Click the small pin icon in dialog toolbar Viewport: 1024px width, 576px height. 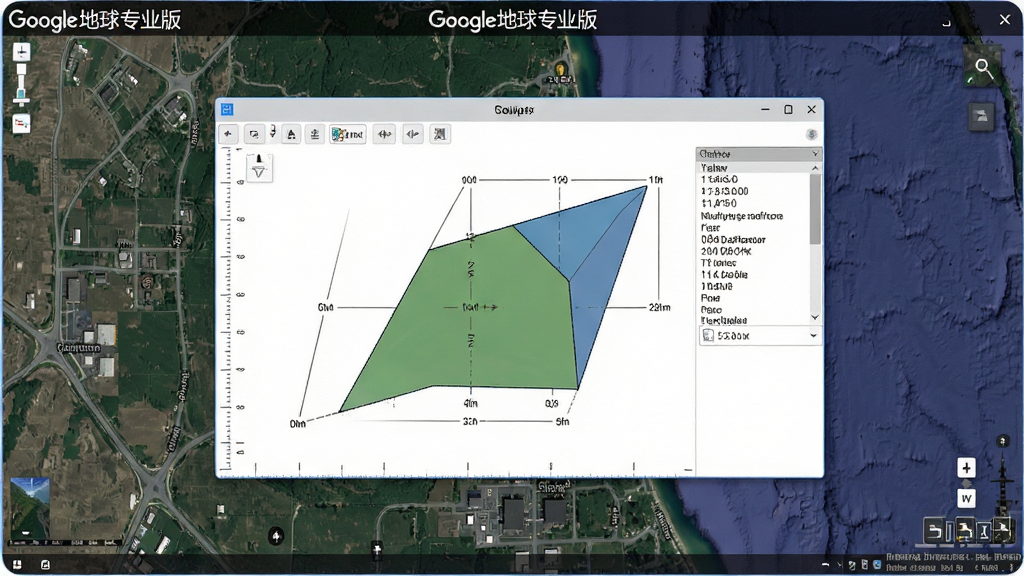[x=273, y=133]
